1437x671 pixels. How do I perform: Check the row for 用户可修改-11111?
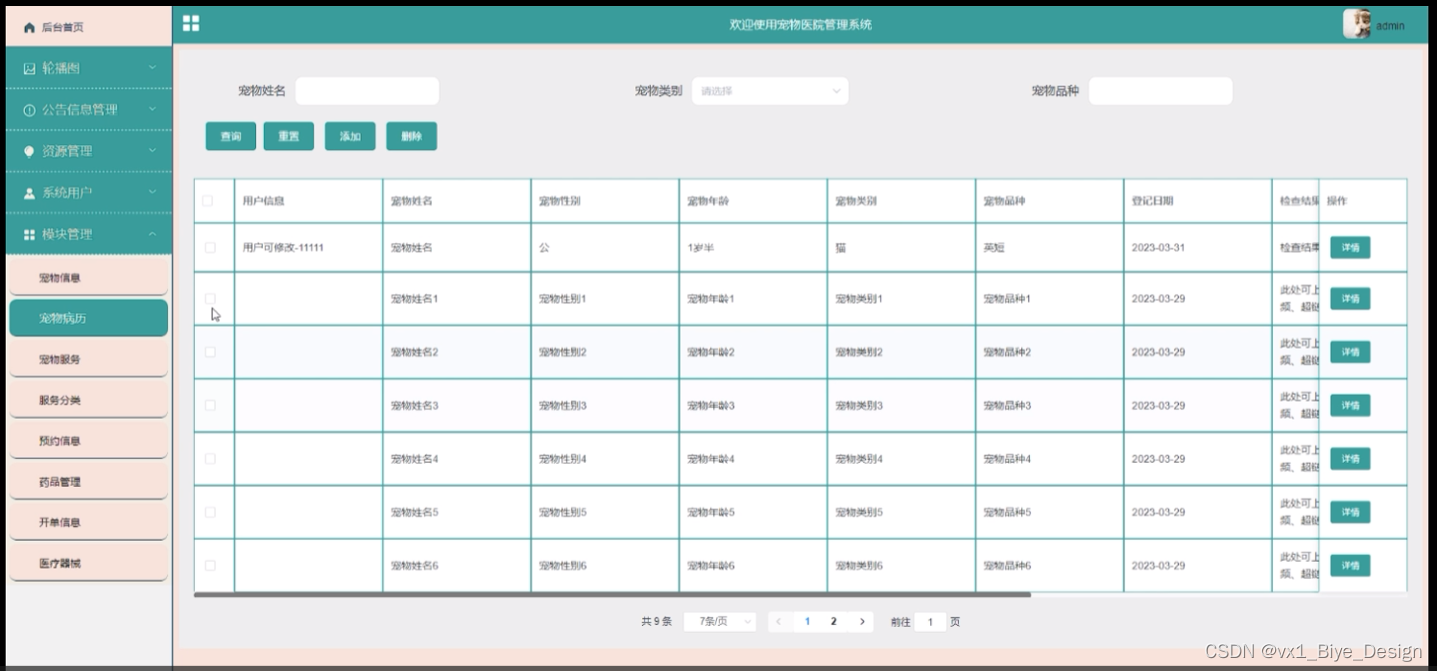pyautogui.click(x=210, y=248)
